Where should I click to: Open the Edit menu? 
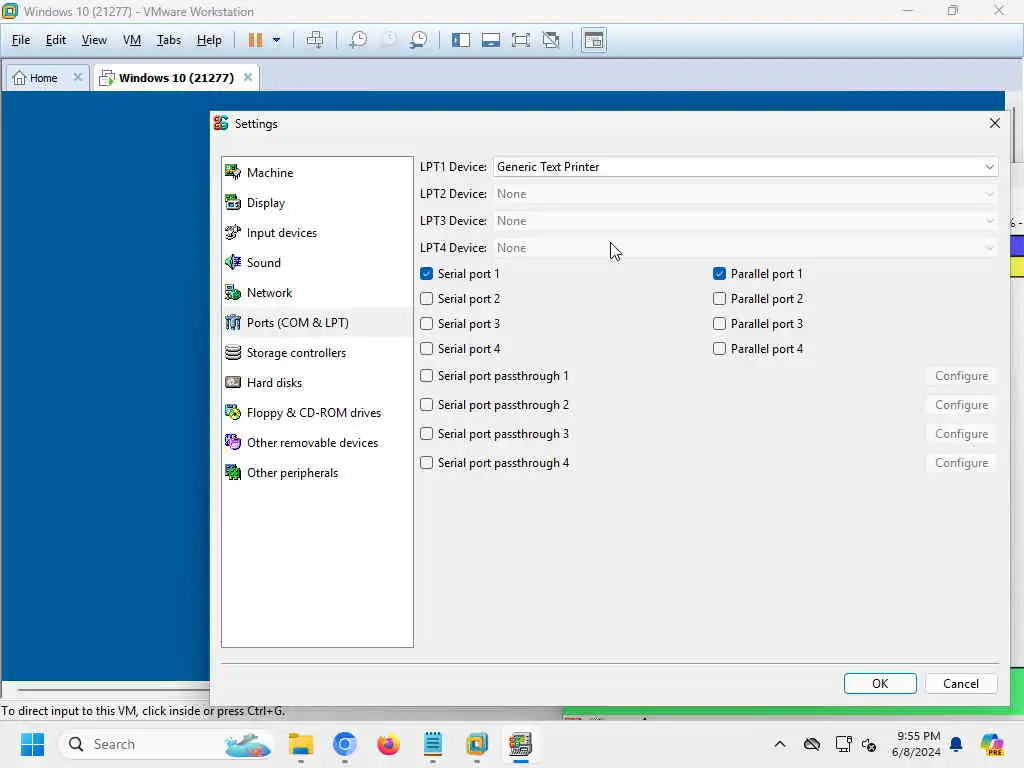click(x=56, y=40)
